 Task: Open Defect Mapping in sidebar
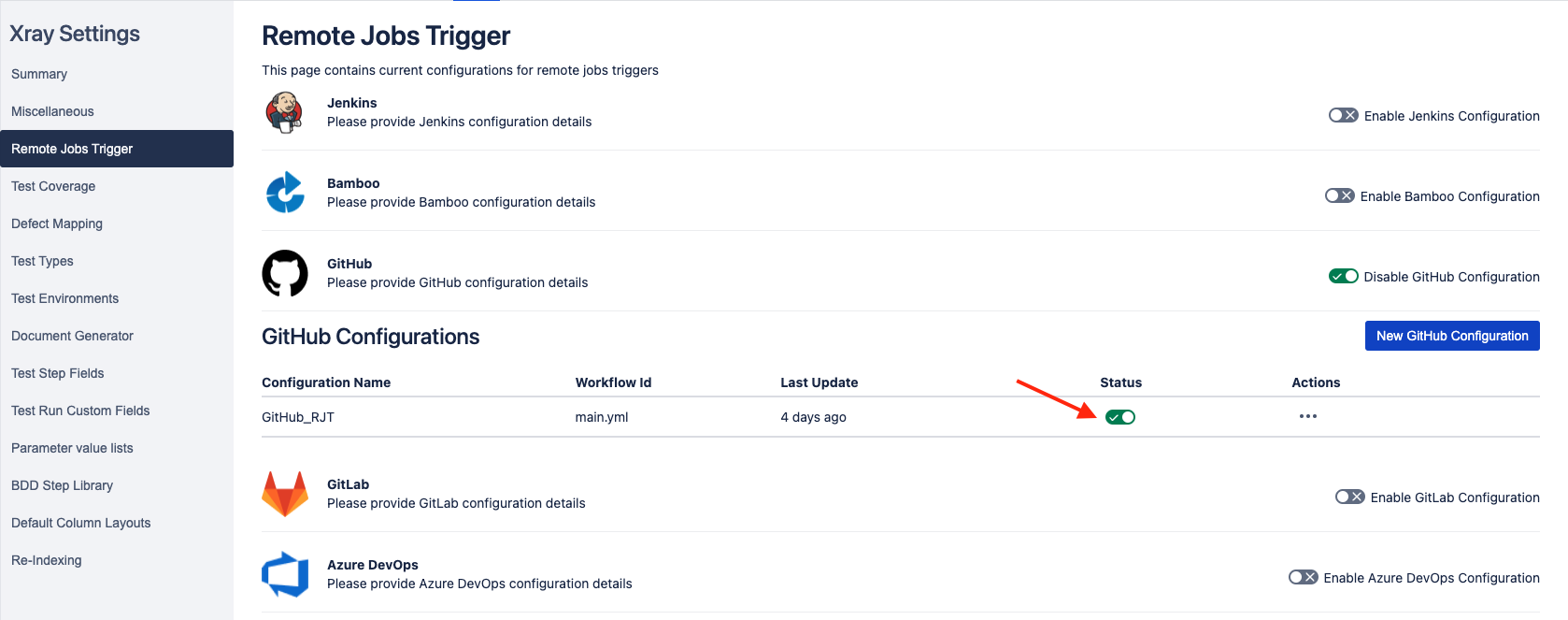[x=57, y=223]
